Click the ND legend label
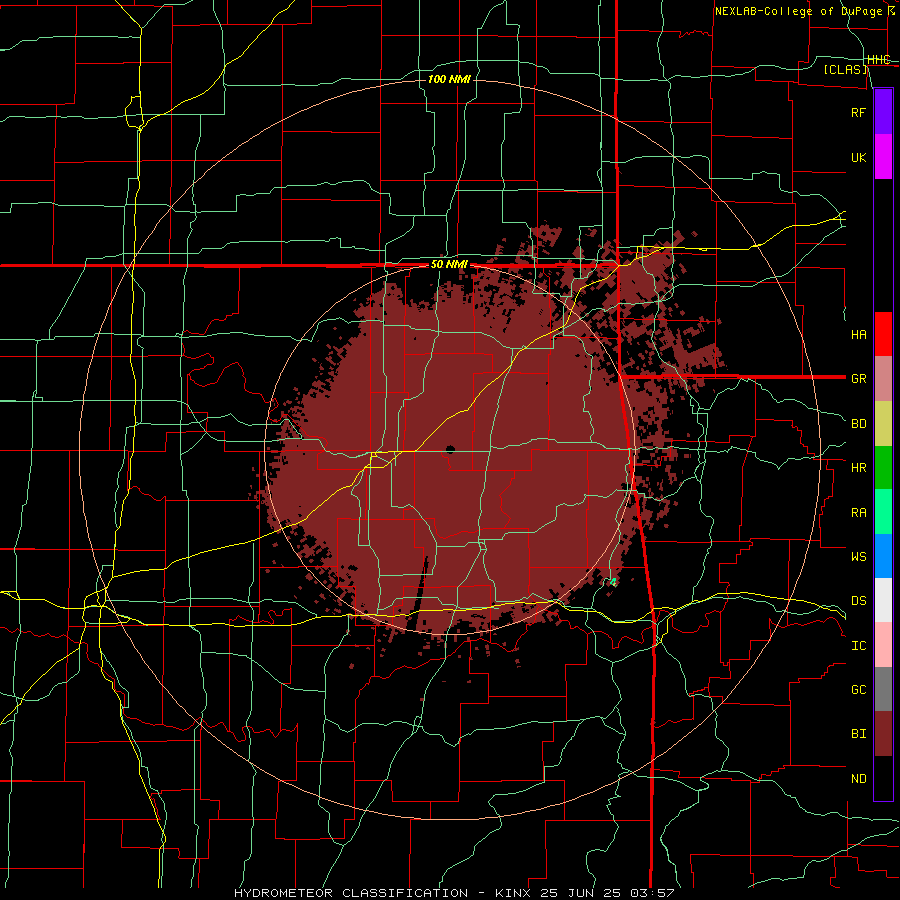This screenshot has height=900, width=900. click(x=858, y=779)
